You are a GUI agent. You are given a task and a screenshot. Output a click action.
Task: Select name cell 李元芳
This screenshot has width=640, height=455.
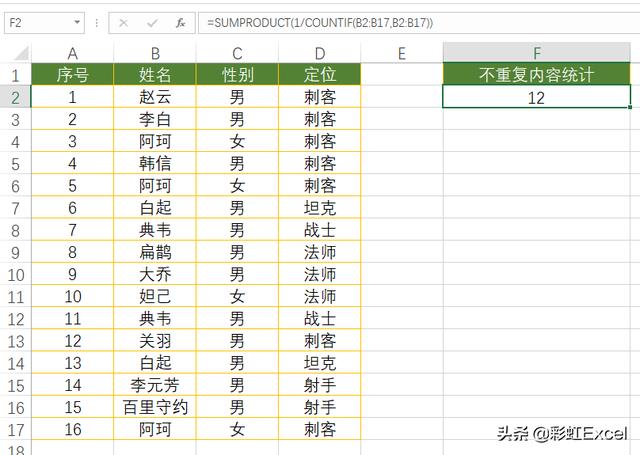[x=155, y=385]
